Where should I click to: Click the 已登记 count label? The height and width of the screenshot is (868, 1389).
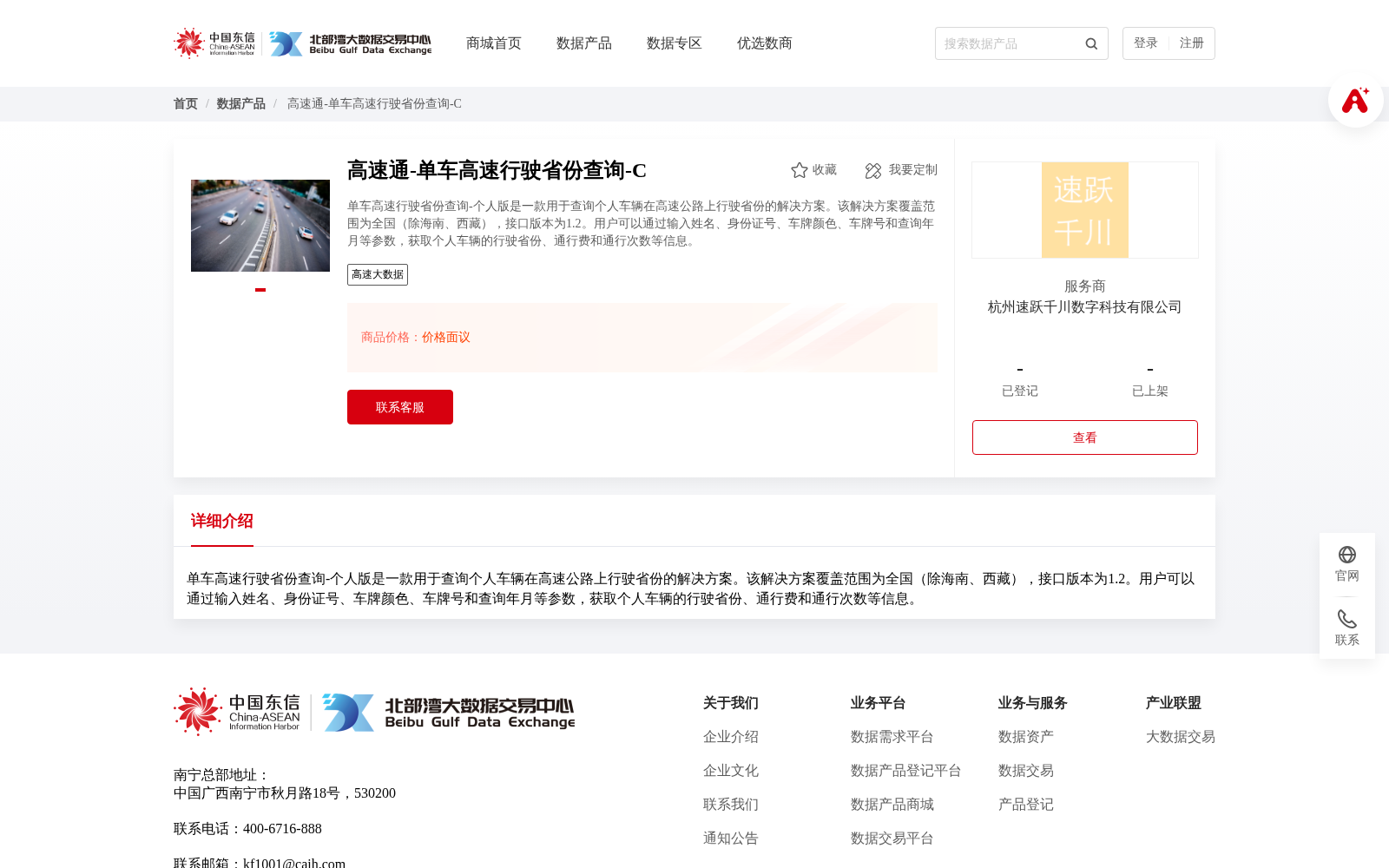tap(1020, 391)
